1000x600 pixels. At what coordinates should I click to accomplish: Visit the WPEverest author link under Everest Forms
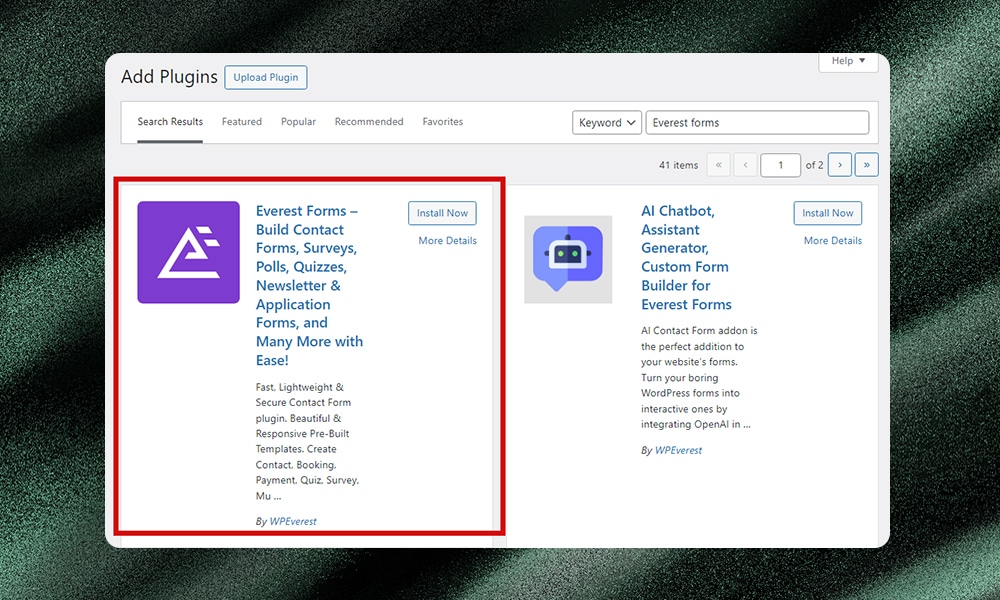[x=293, y=521]
